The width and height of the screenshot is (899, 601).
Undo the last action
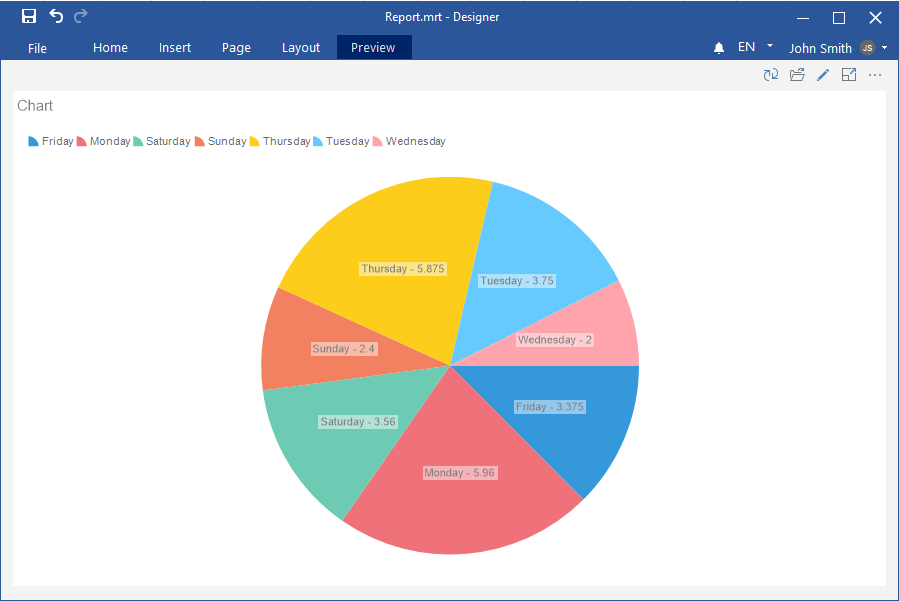[x=56, y=16]
